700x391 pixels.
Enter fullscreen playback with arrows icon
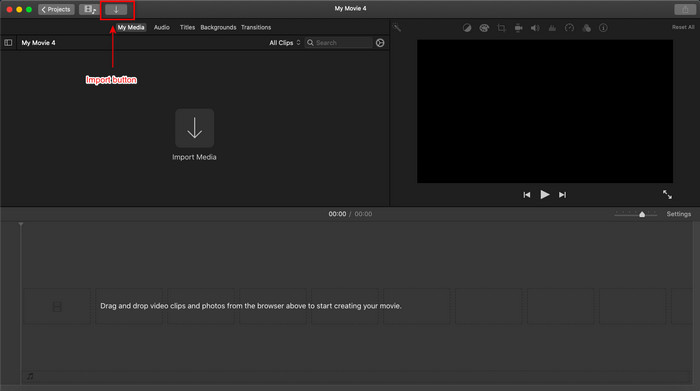pyautogui.click(x=667, y=194)
